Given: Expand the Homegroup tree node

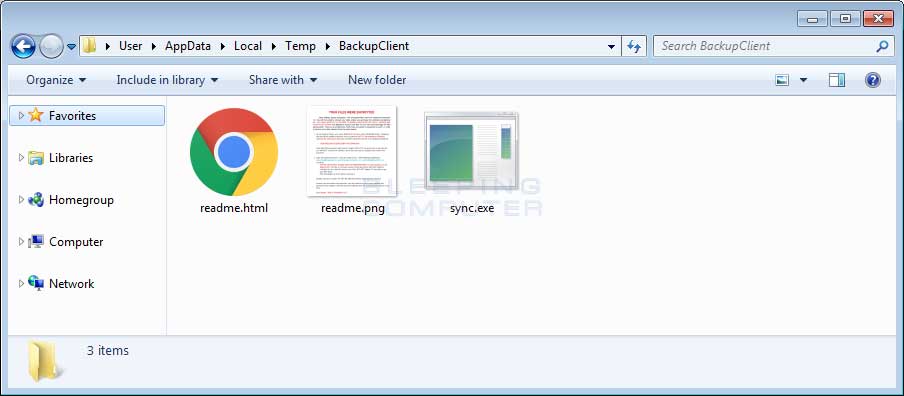Looking at the screenshot, I should (21, 199).
